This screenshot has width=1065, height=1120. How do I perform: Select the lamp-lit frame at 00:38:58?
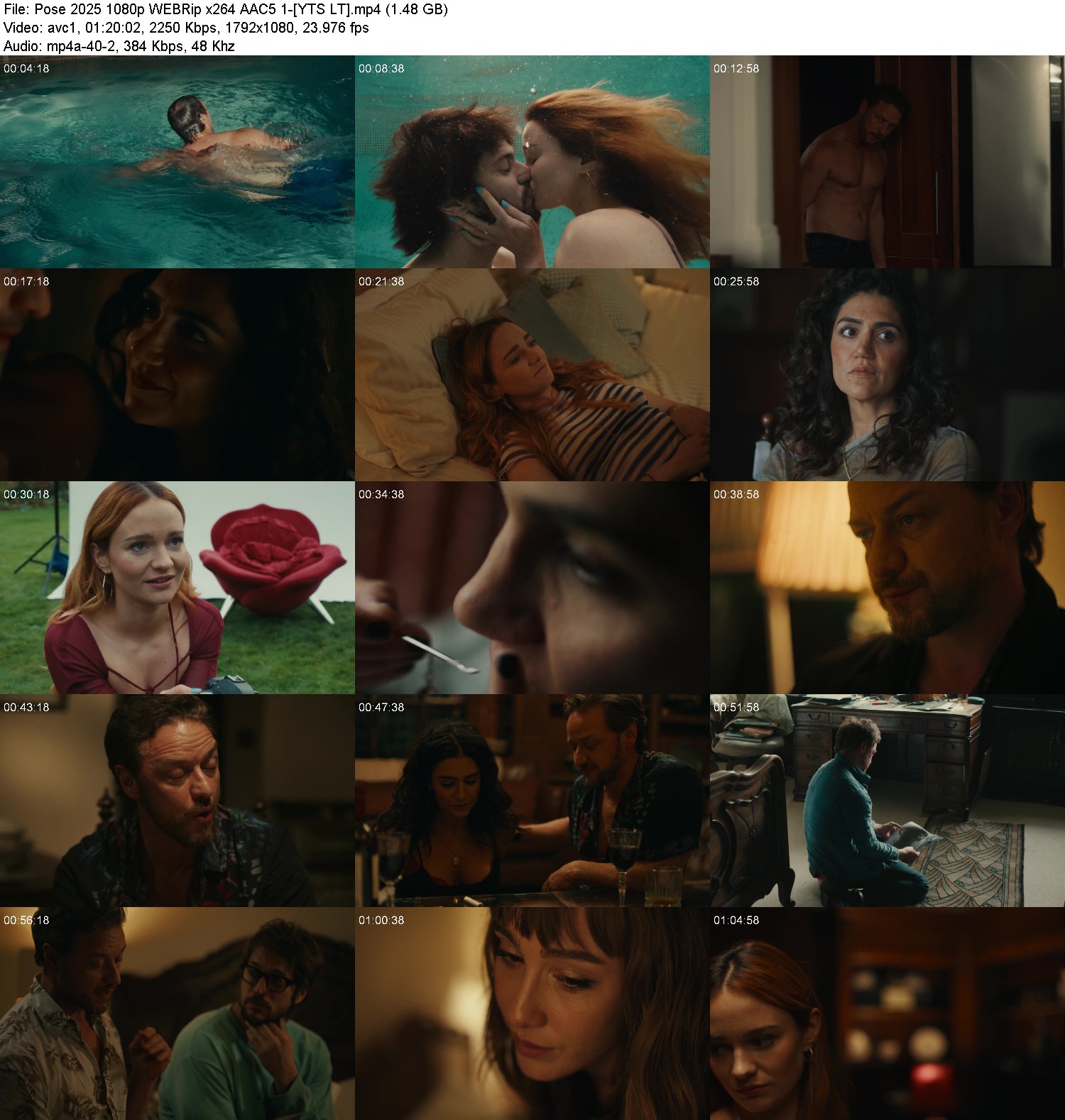[887, 588]
